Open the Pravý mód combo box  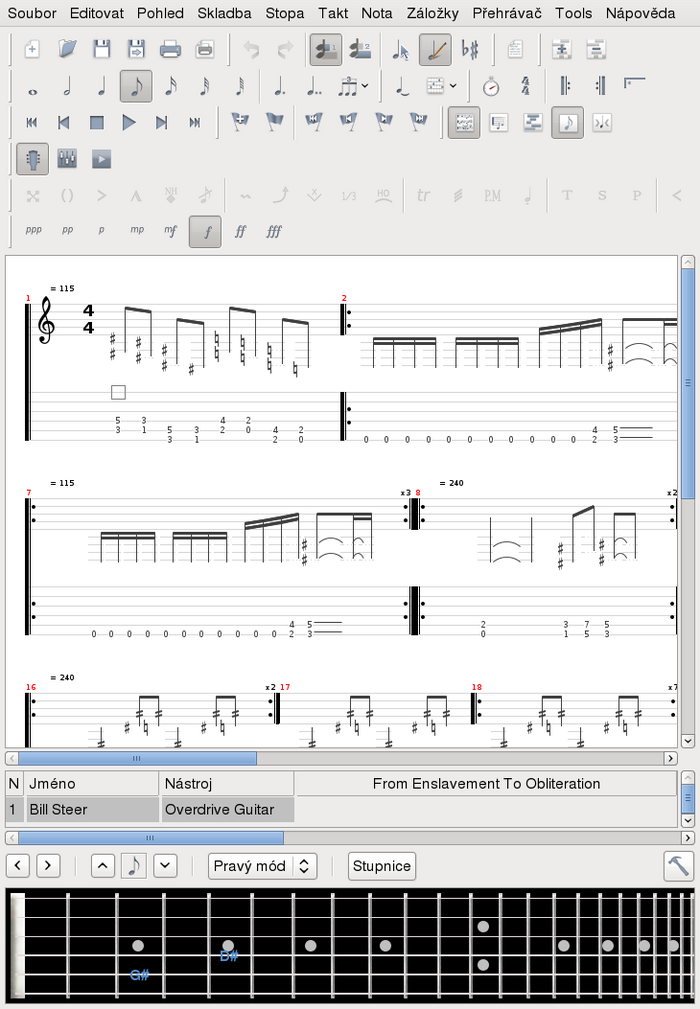coord(262,866)
